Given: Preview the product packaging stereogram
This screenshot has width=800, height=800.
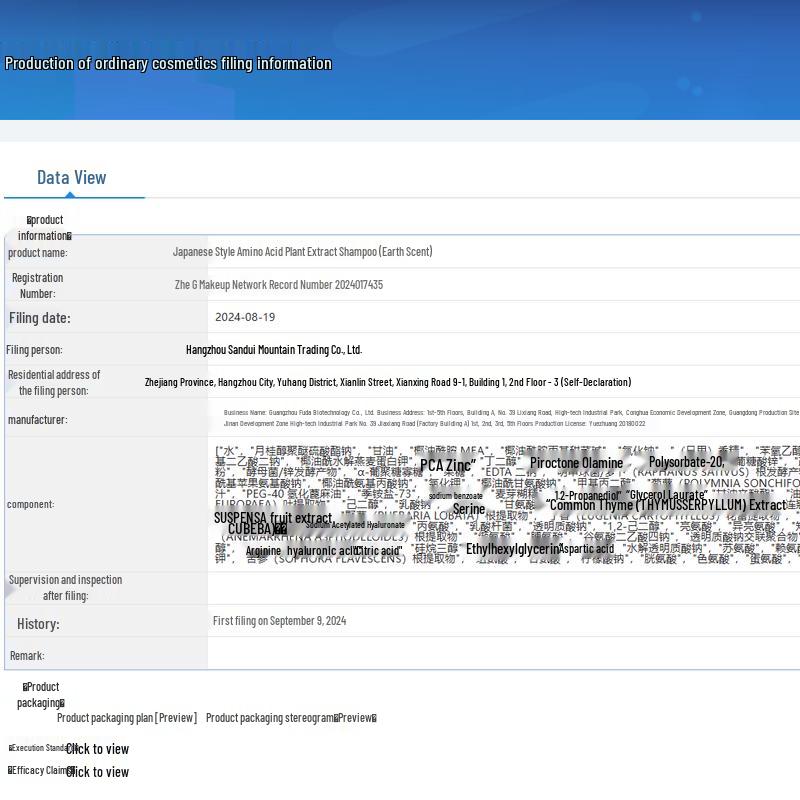Looking at the screenshot, I should [290, 718].
